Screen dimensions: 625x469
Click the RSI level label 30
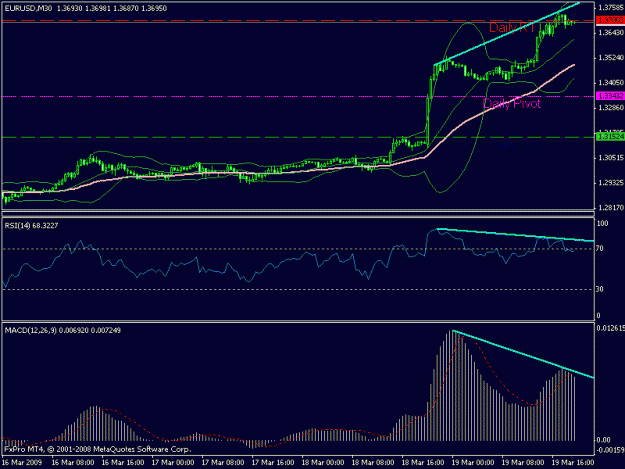[599, 289]
